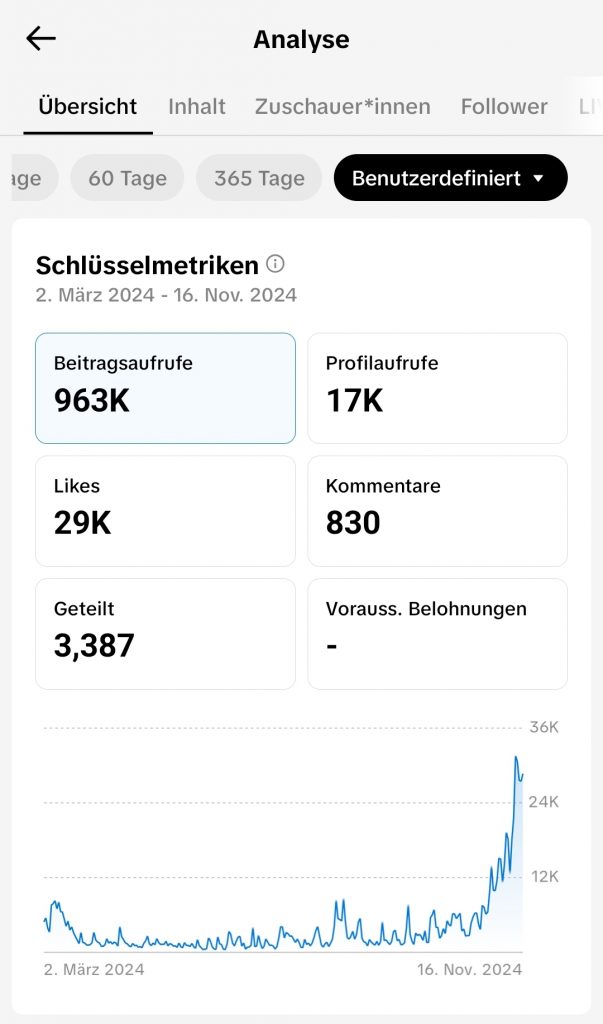Tap the peak of the views chart
The image size is (603, 1024).
(516, 758)
